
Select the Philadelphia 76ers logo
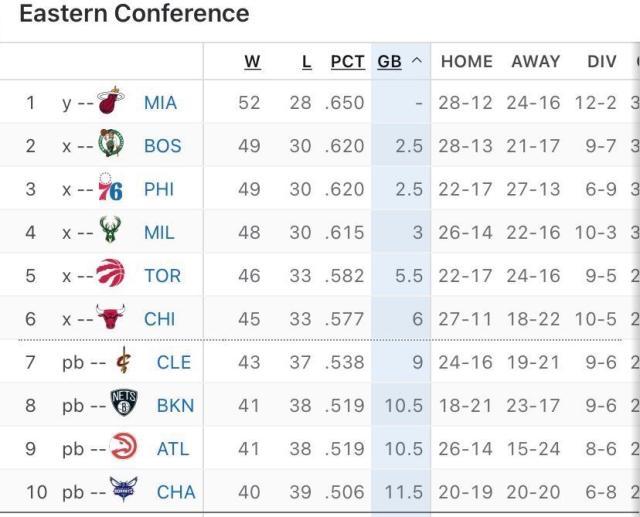[x=110, y=189]
